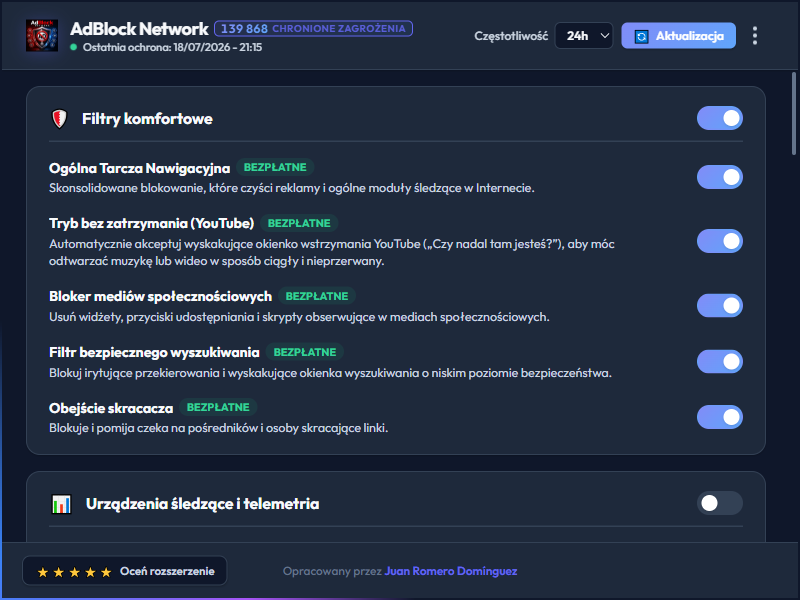Click description starting with Blokuj irytujące przekierowania
The image size is (800, 600).
(330, 373)
